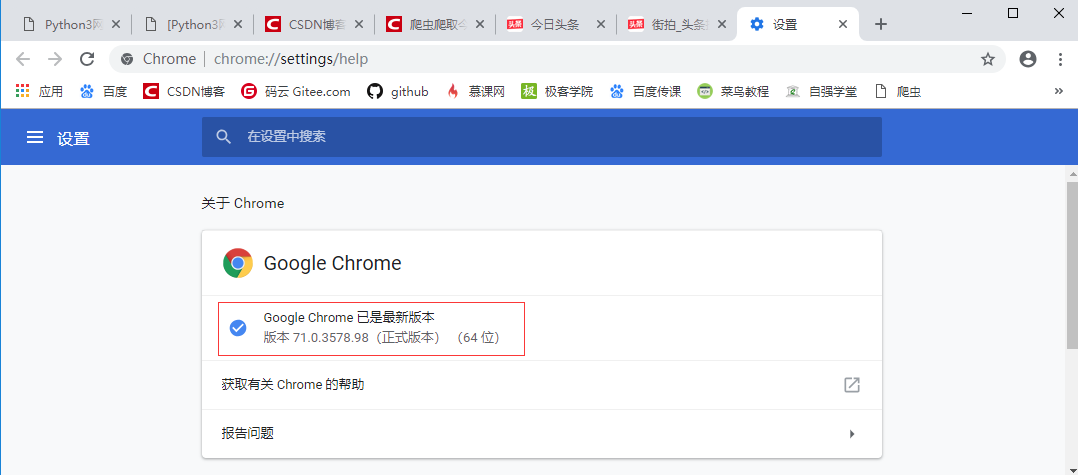
Task: Open the 应用 apps bookmark
Action: [x=39, y=91]
